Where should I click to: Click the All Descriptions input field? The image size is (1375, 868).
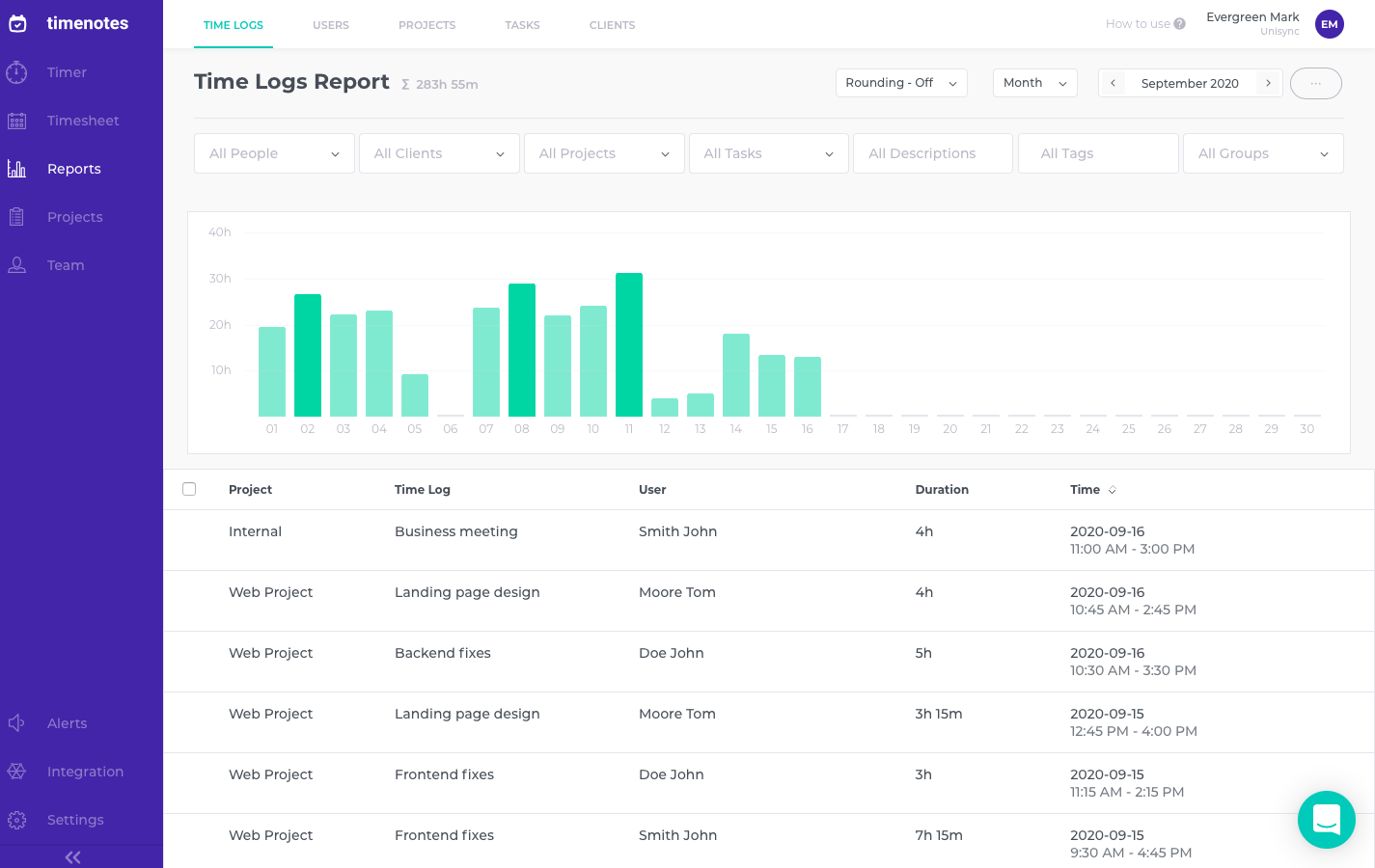[x=933, y=153]
